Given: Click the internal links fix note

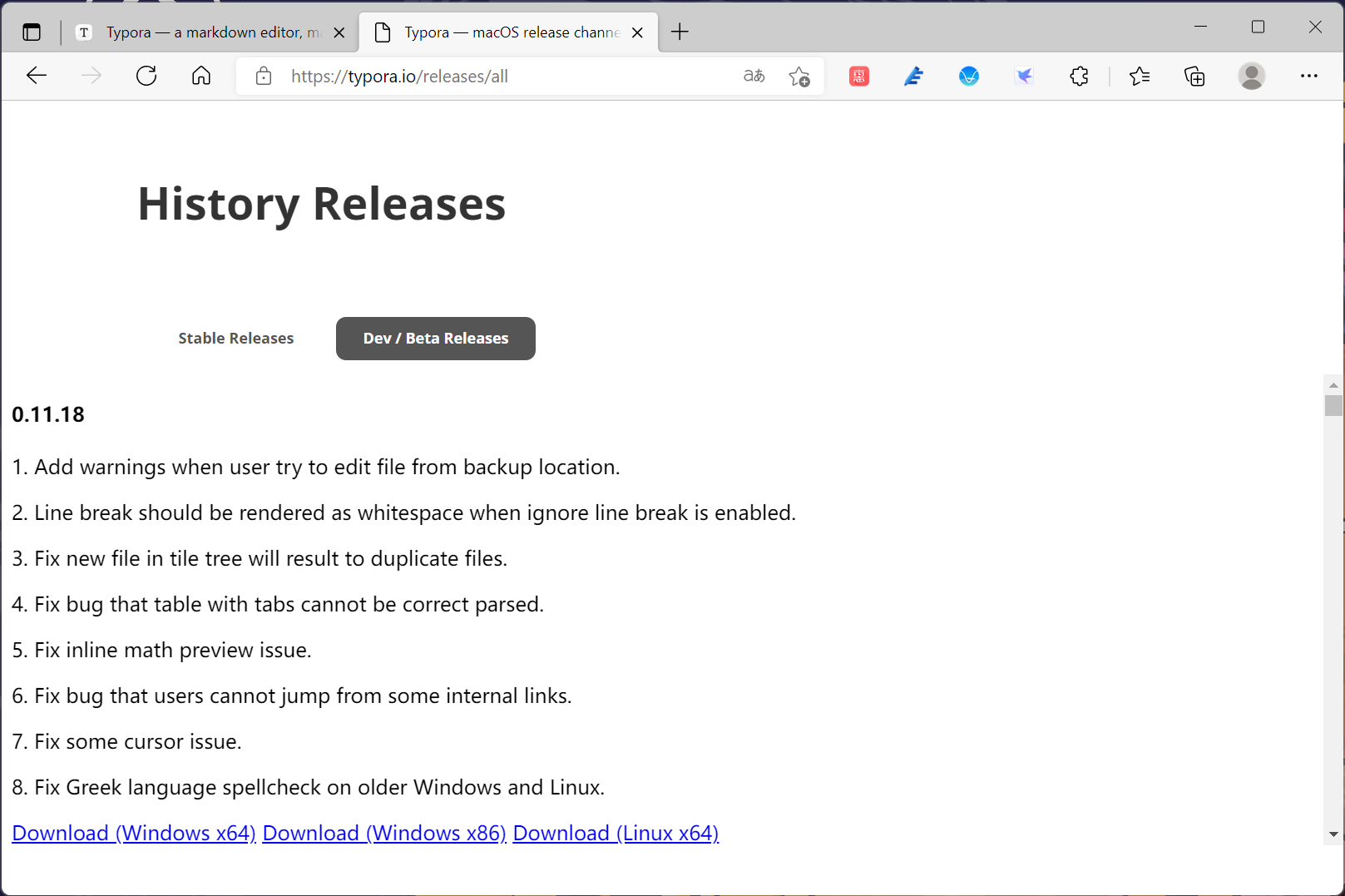Looking at the screenshot, I should coord(292,696).
